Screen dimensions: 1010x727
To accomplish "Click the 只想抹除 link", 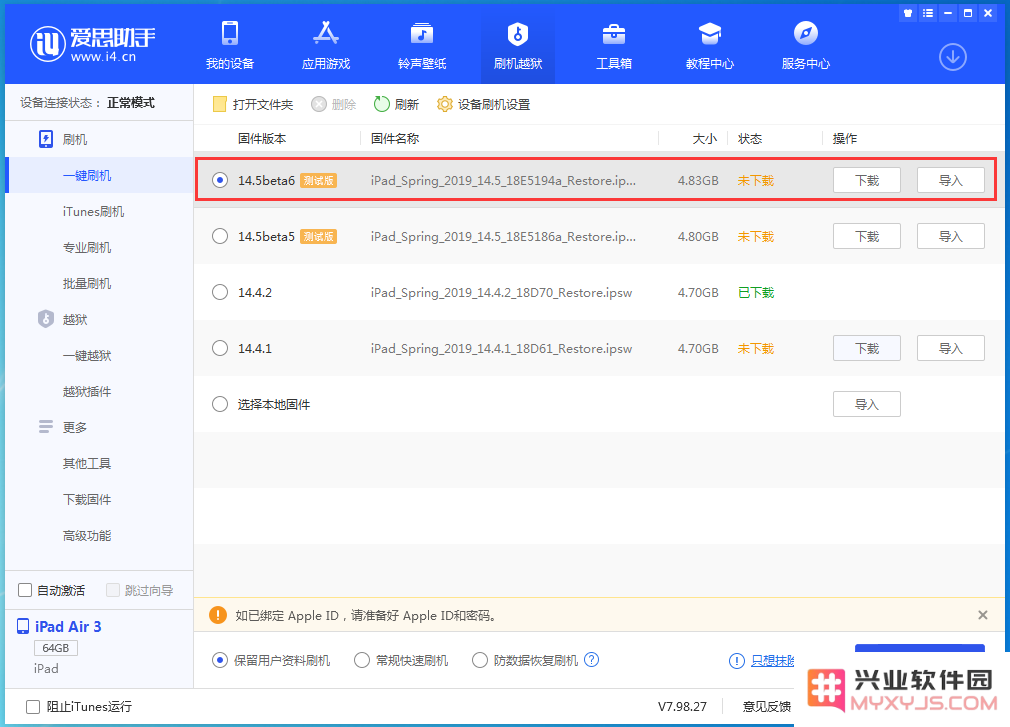I will pos(772,661).
